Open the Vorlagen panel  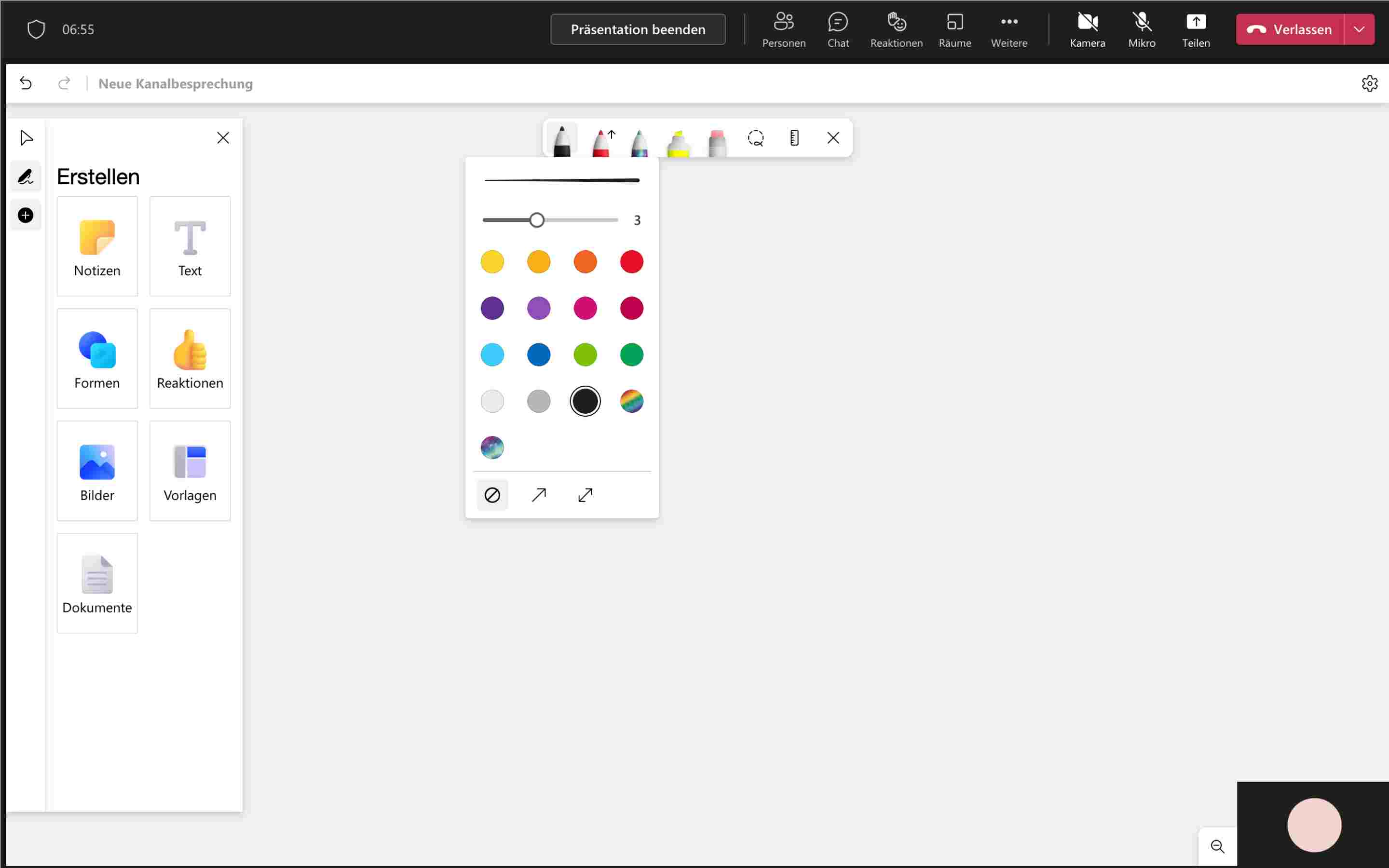pyautogui.click(x=190, y=471)
